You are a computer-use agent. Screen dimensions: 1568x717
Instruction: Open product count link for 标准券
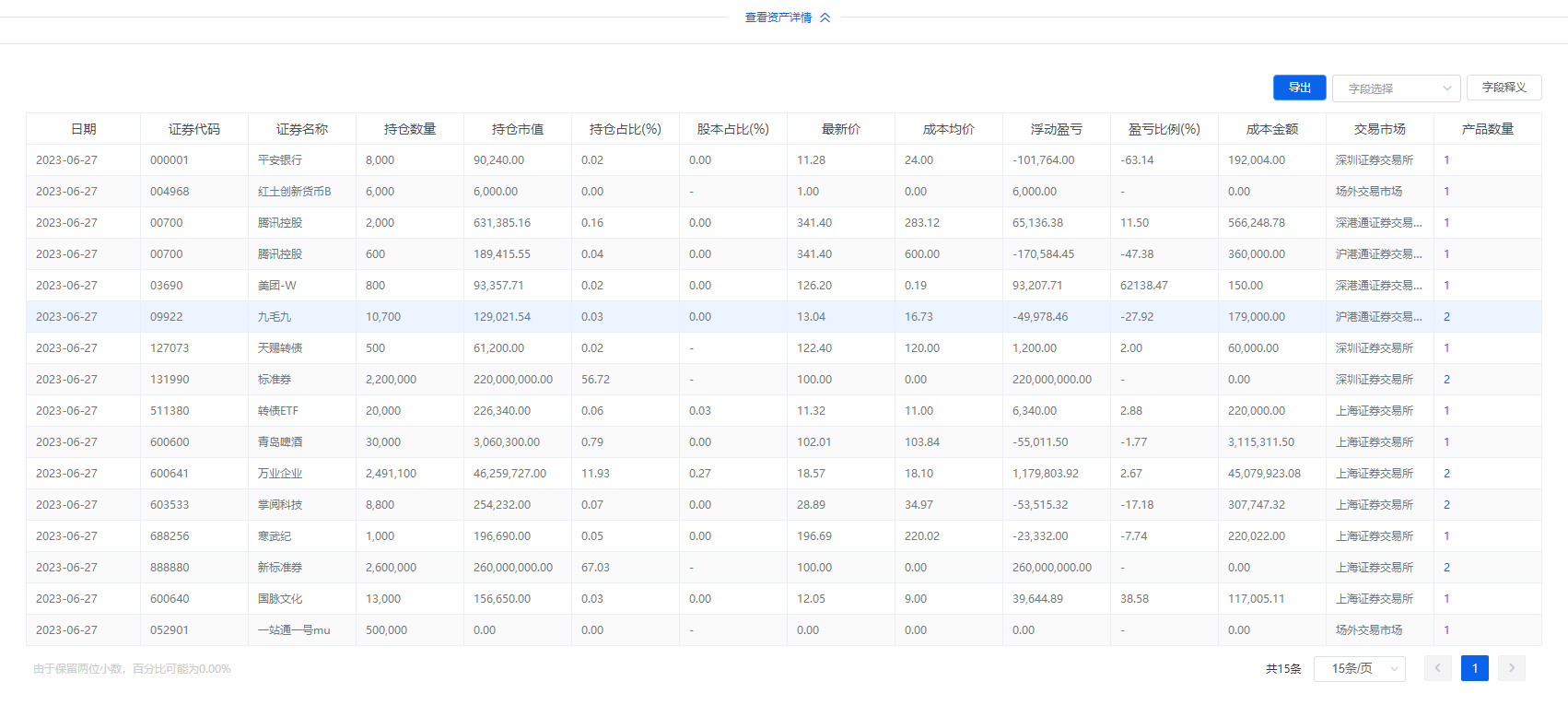(x=1446, y=380)
